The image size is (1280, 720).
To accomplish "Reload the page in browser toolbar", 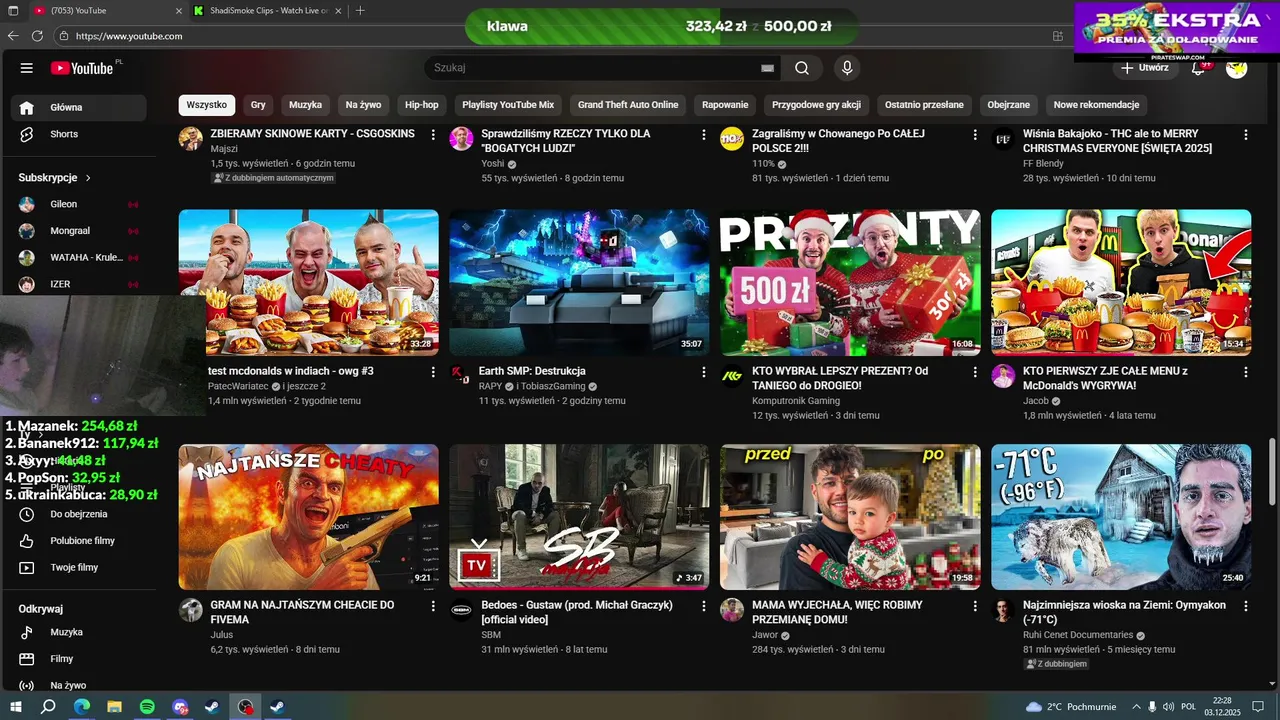I will coord(37,36).
